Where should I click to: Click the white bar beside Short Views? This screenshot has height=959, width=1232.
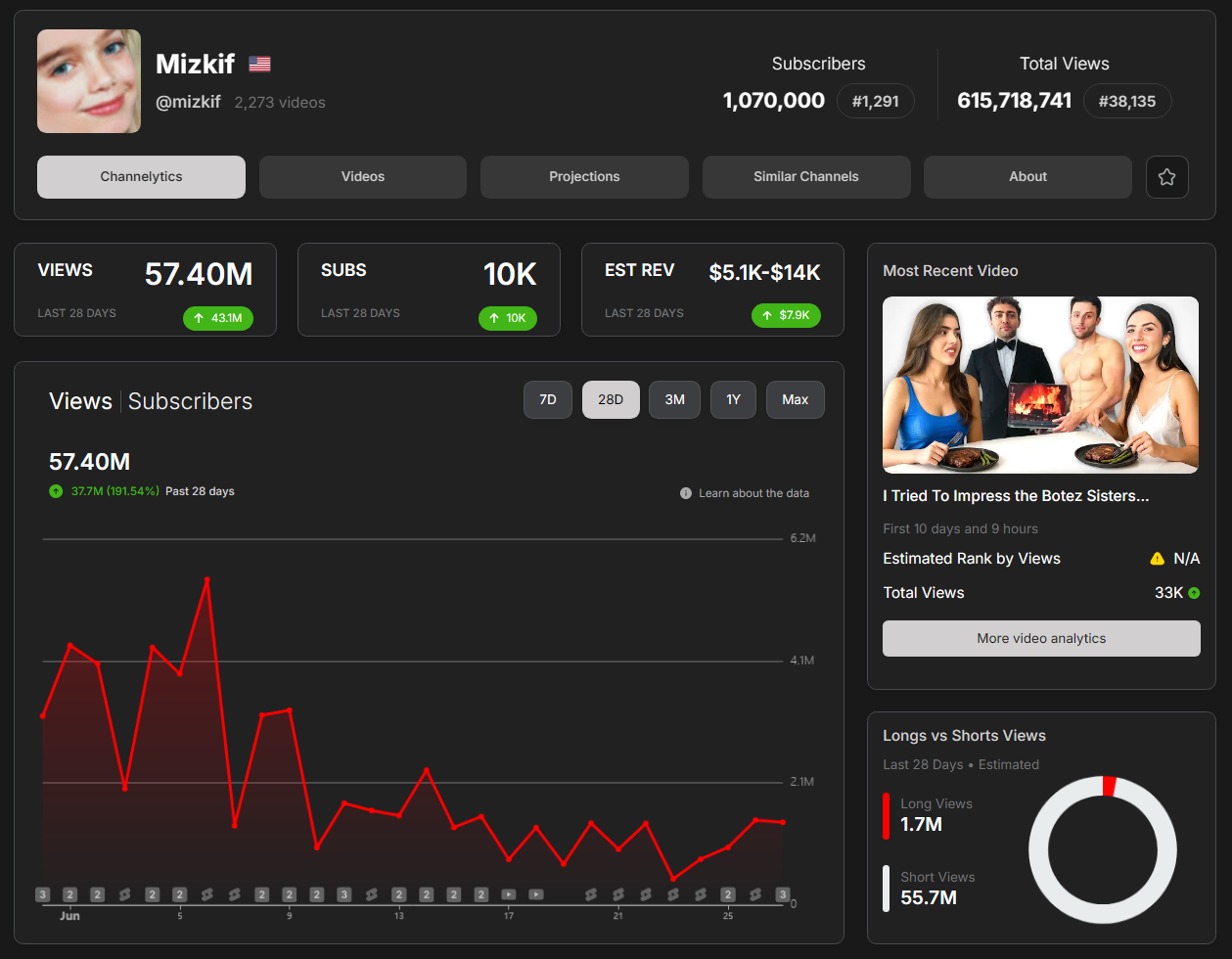[x=887, y=889]
